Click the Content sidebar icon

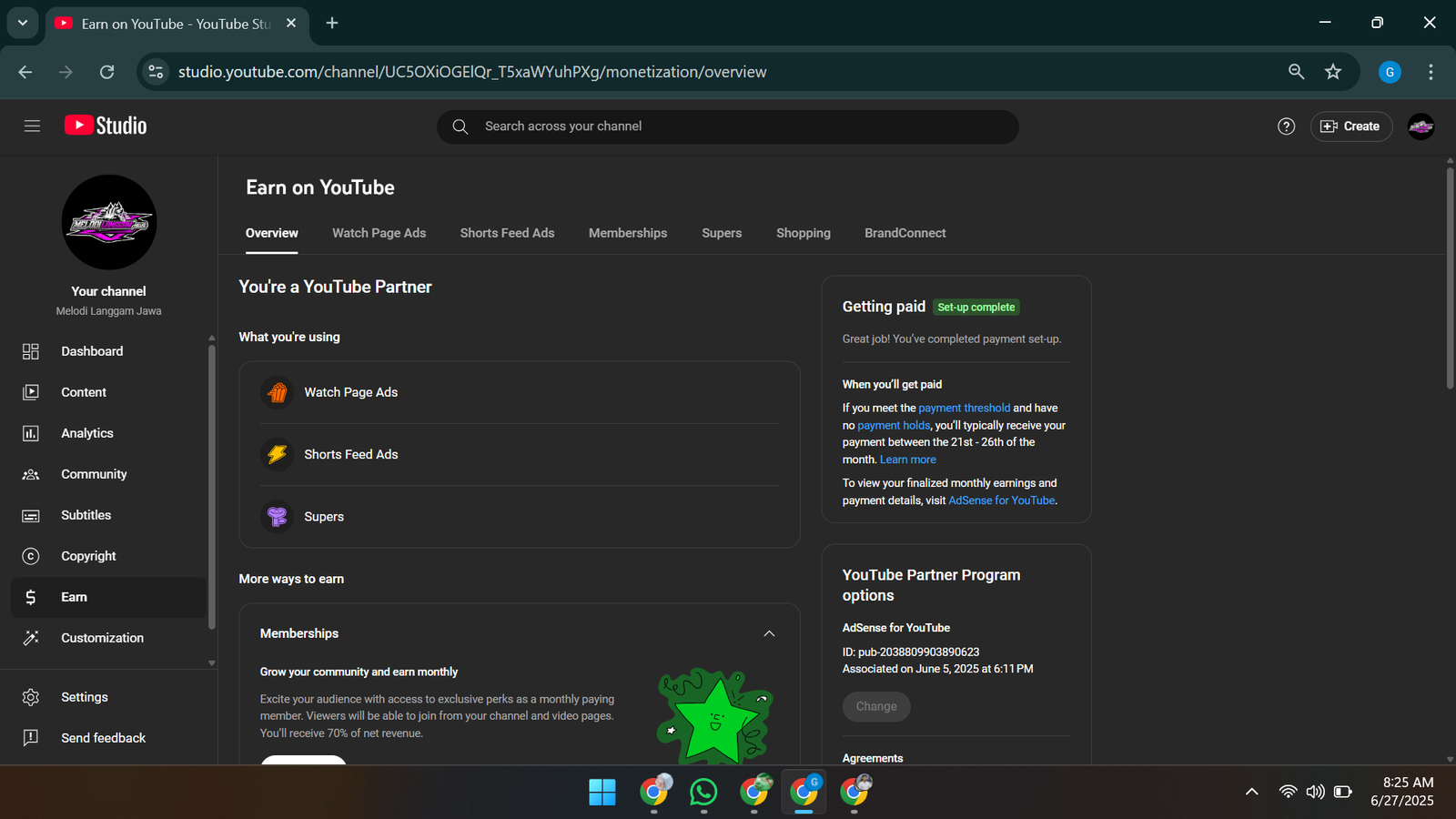pyautogui.click(x=31, y=392)
